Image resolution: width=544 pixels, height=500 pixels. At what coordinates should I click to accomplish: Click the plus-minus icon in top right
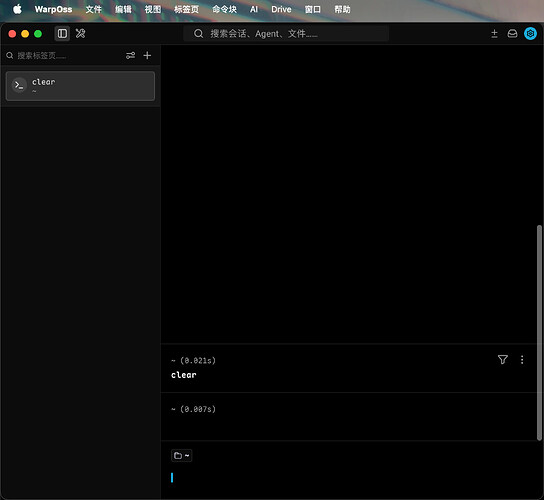[494, 34]
